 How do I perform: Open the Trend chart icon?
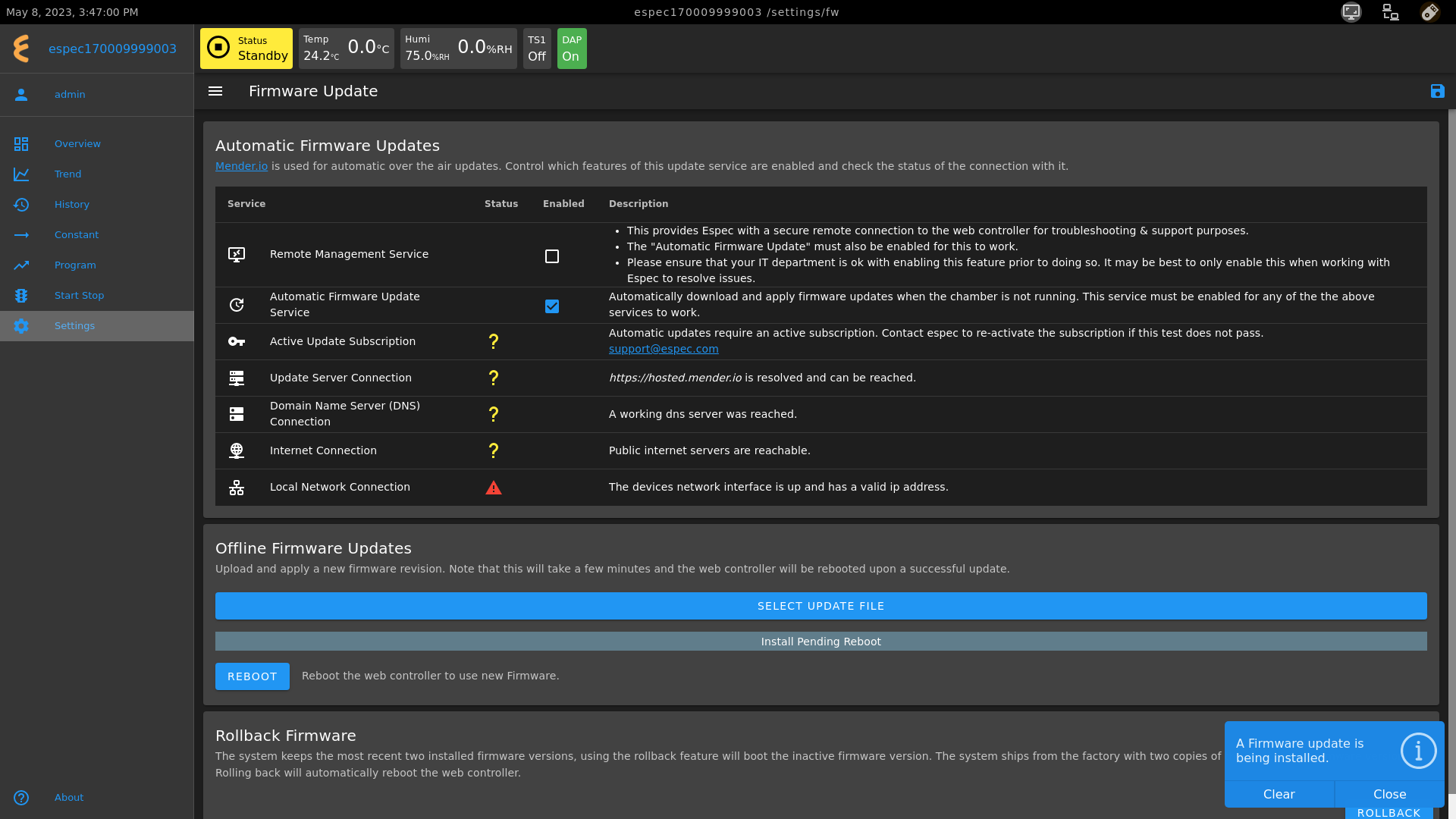(21, 174)
